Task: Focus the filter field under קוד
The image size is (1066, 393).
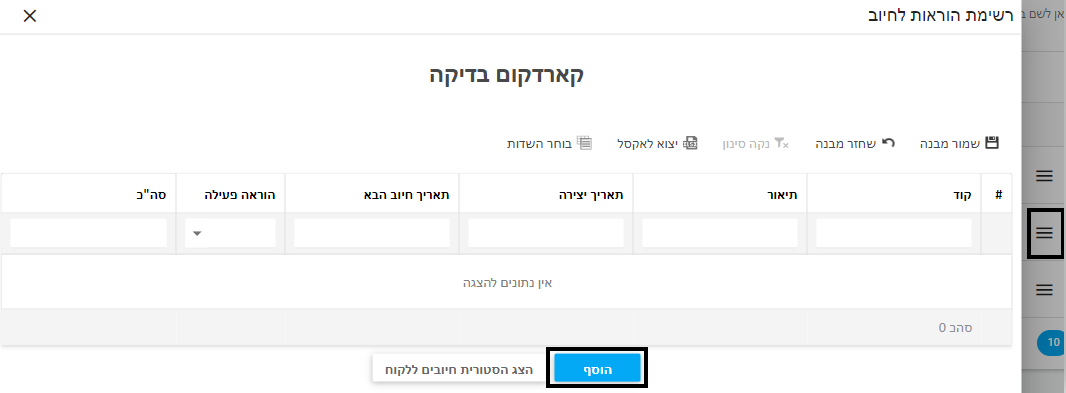Action: coord(894,233)
